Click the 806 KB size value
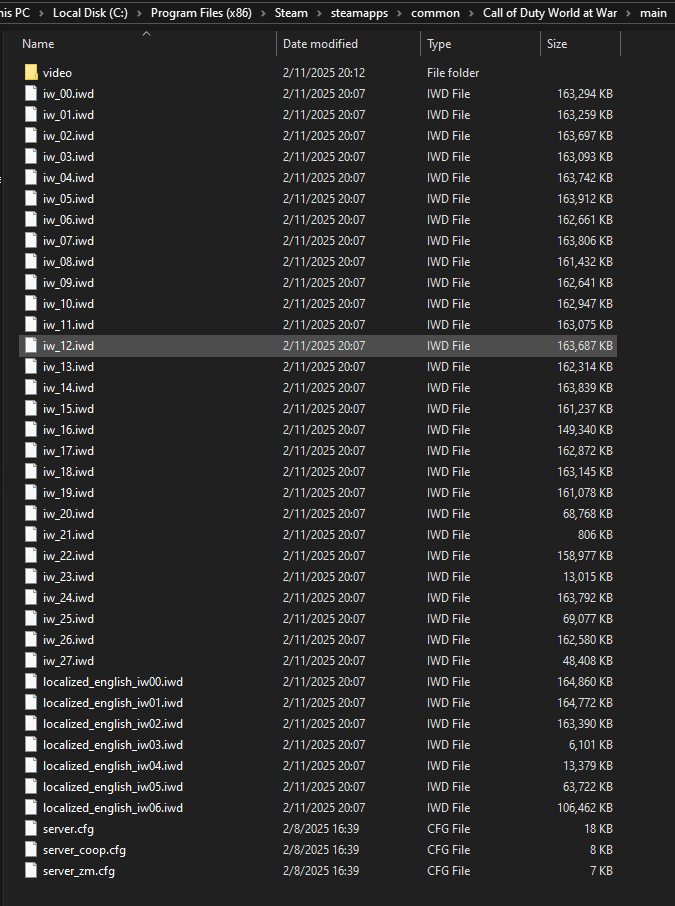Image resolution: width=675 pixels, height=906 pixels. tap(595, 534)
